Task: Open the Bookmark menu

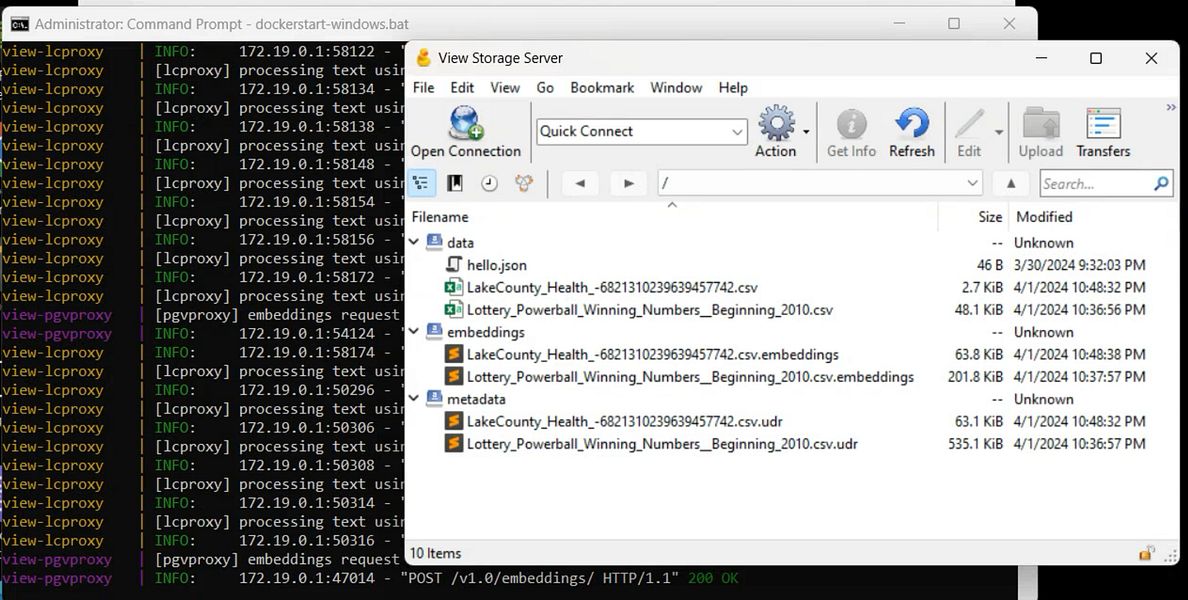Action: tap(601, 88)
